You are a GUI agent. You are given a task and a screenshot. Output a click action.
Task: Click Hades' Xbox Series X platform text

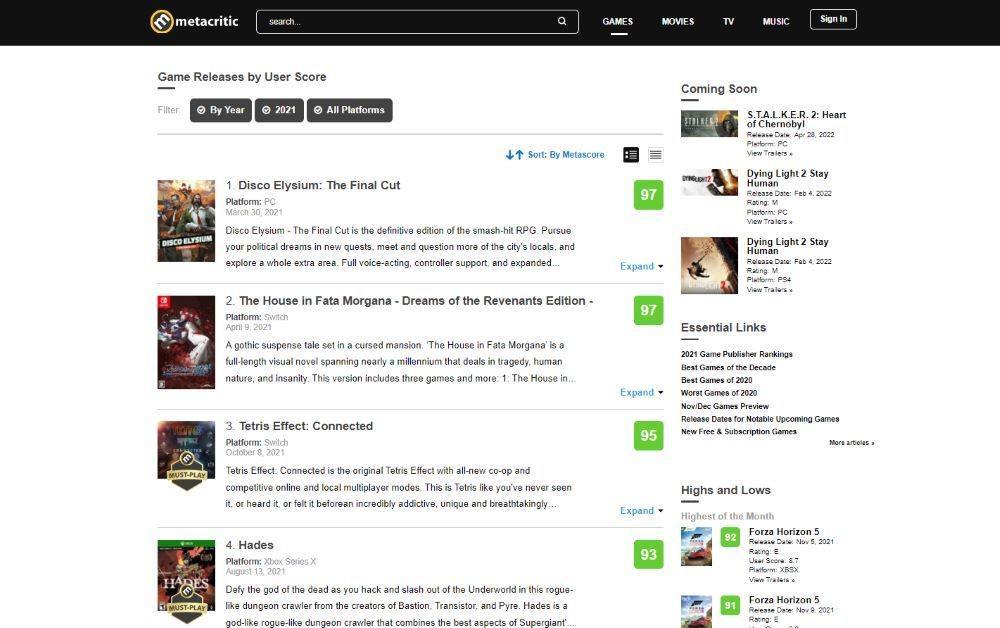point(290,562)
